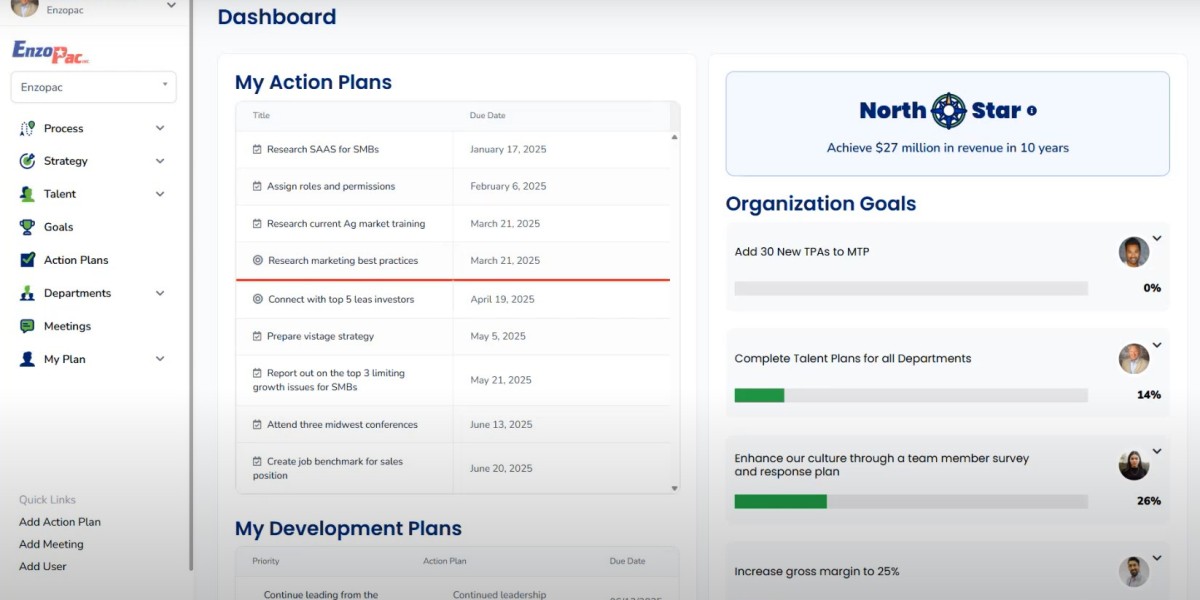Expand the My Plan menu chevron

[x=160, y=359]
